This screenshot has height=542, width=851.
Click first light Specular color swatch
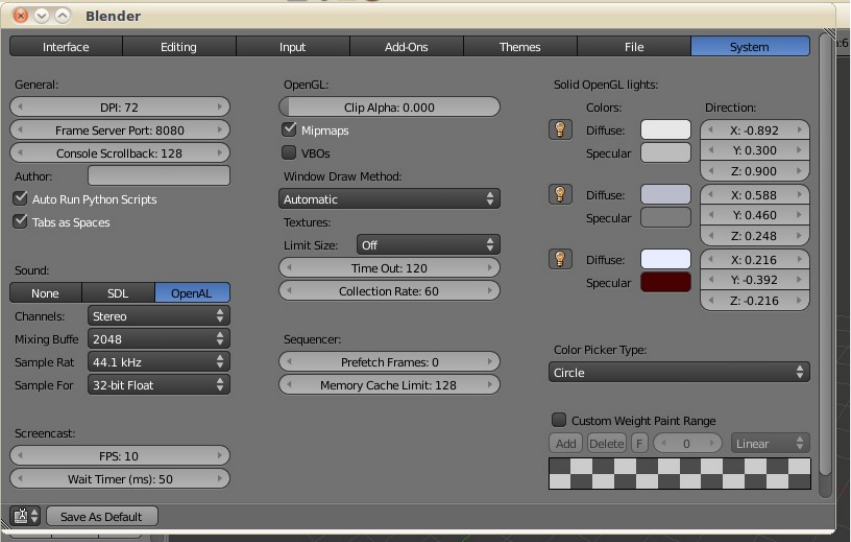coord(665,153)
